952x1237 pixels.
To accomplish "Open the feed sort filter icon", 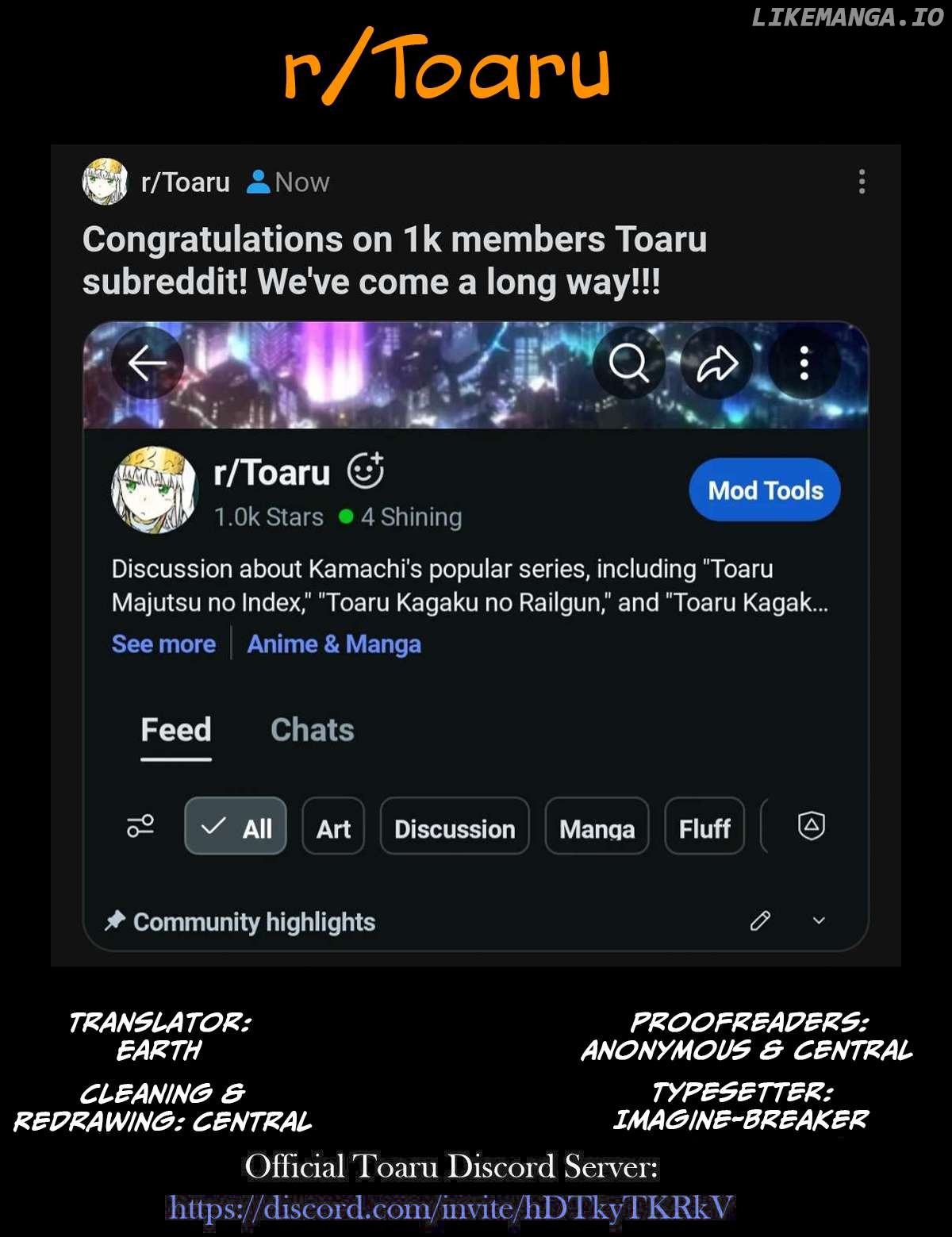I will [140, 826].
